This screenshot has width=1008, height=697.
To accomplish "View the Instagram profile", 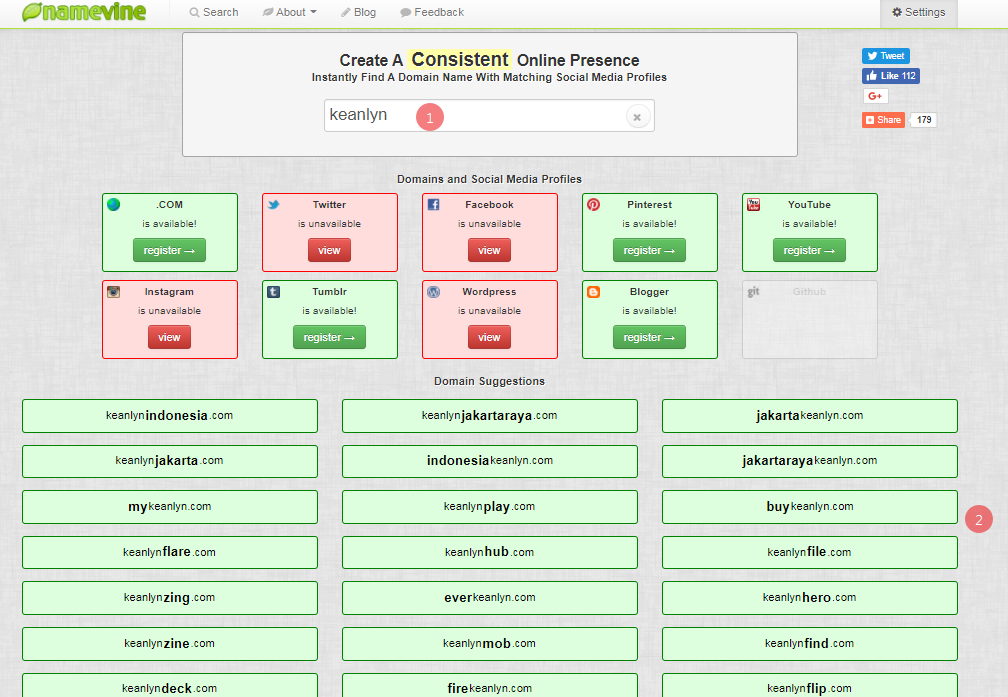I will 169,337.
